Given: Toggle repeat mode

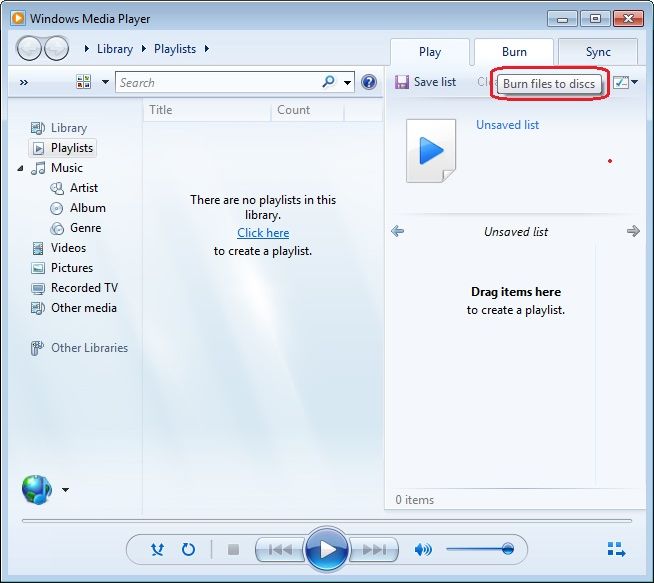Looking at the screenshot, I should [x=188, y=549].
